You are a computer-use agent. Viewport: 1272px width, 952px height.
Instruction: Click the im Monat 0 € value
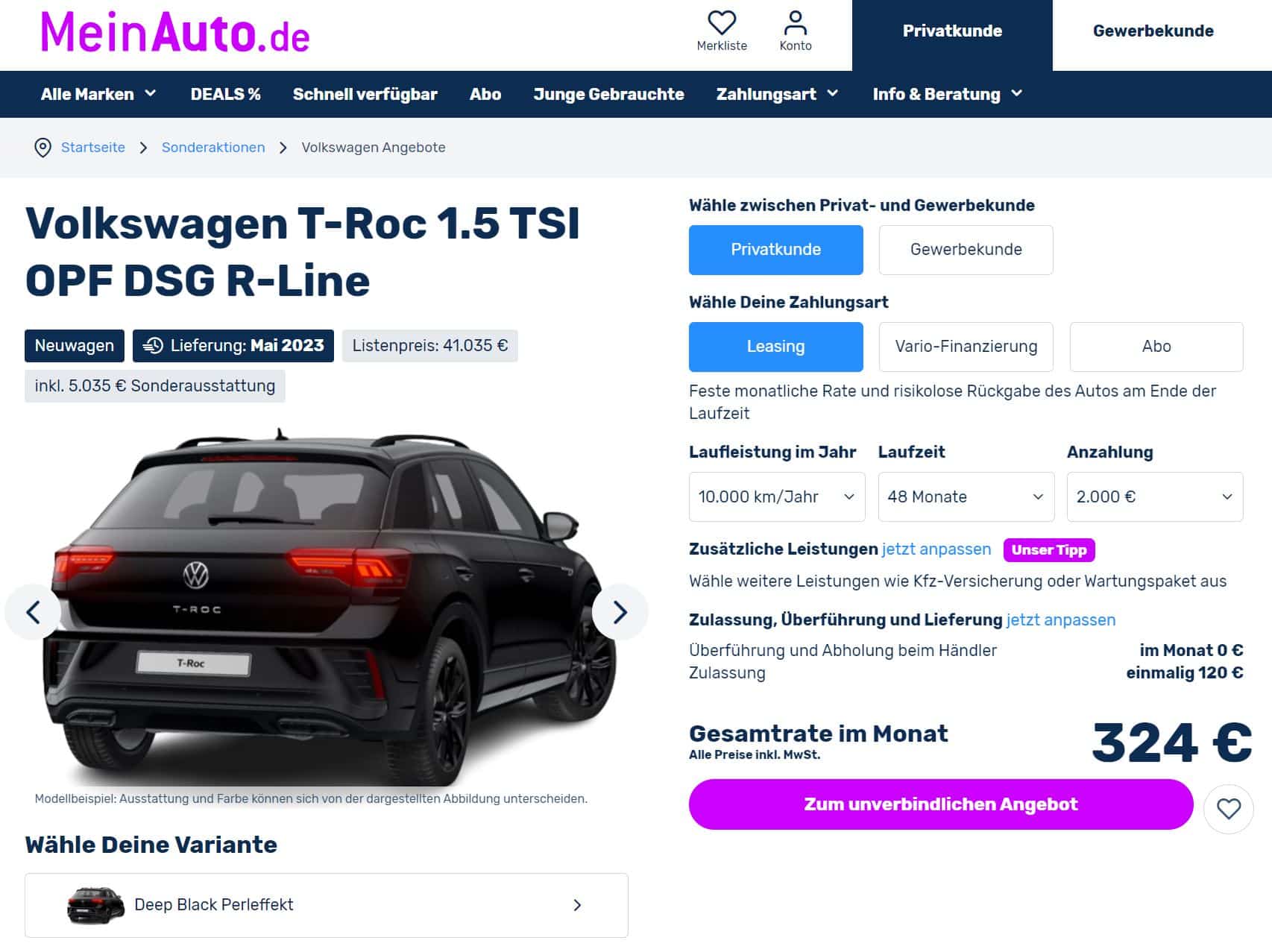click(x=1191, y=651)
